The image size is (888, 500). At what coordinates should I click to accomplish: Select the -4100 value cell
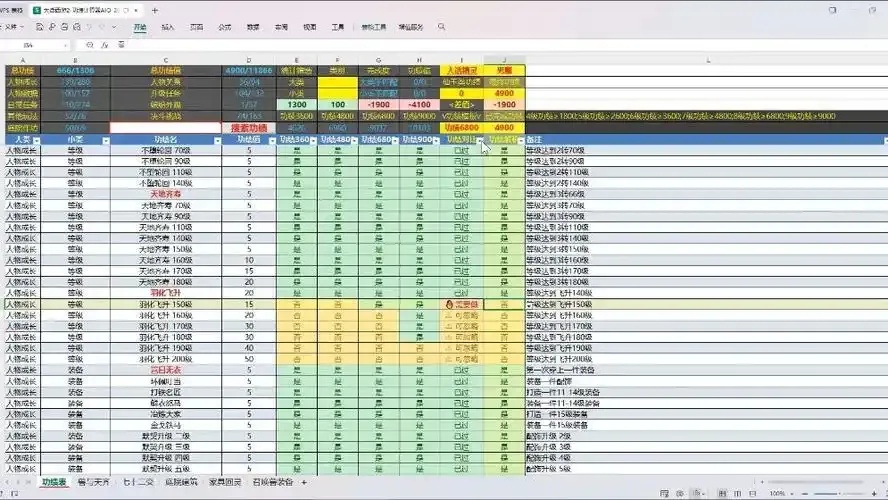tap(419, 105)
